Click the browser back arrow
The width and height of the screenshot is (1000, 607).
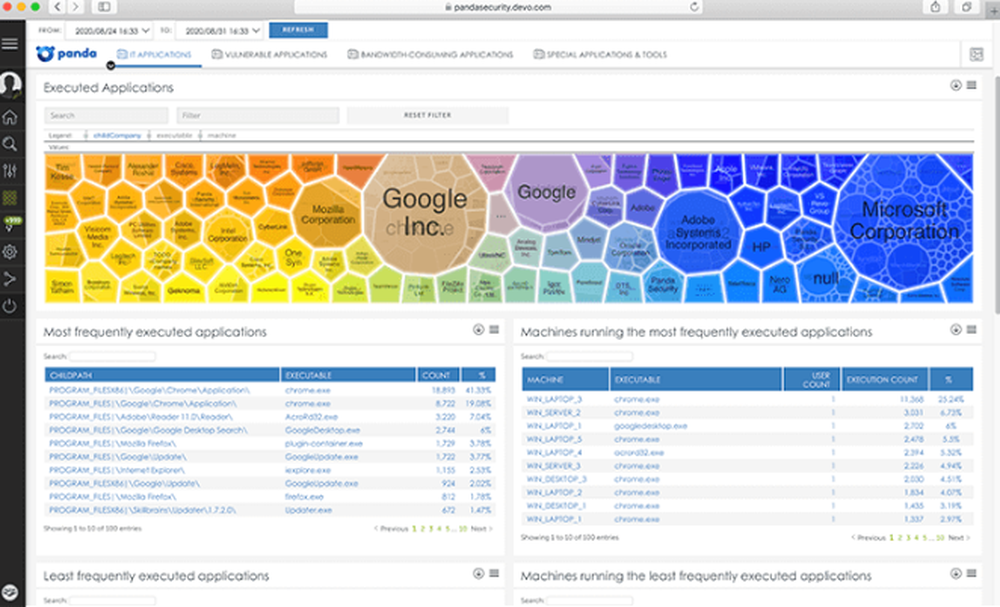[x=57, y=7]
